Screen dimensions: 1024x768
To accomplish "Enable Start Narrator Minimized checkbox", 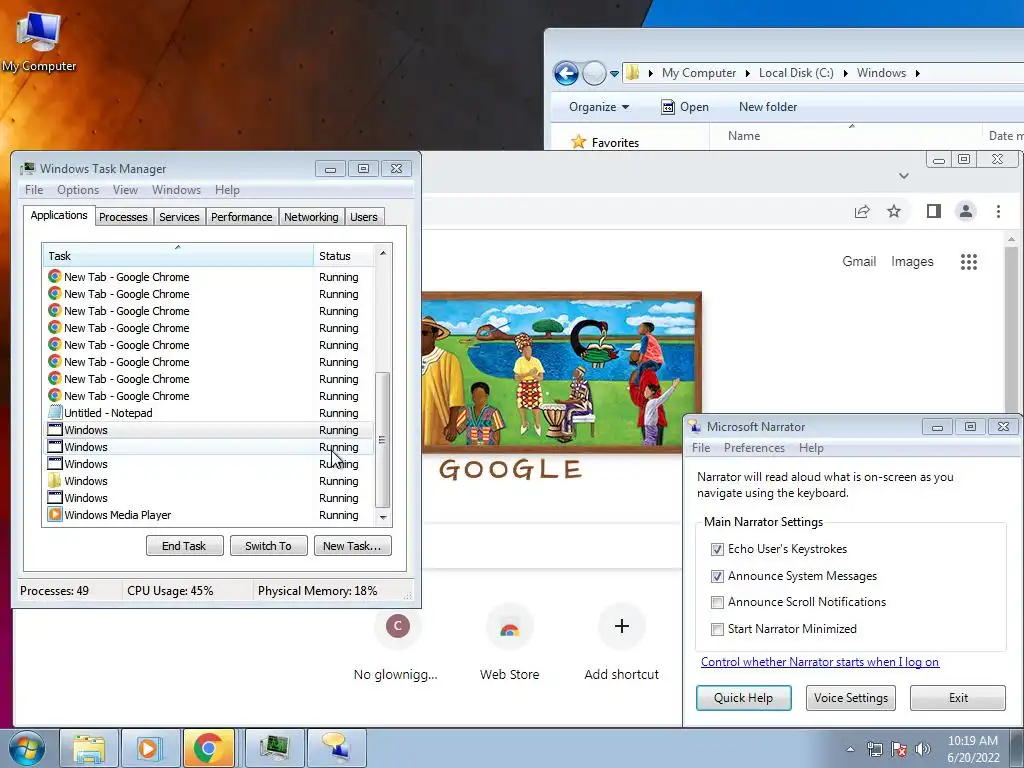I will click(x=717, y=629).
